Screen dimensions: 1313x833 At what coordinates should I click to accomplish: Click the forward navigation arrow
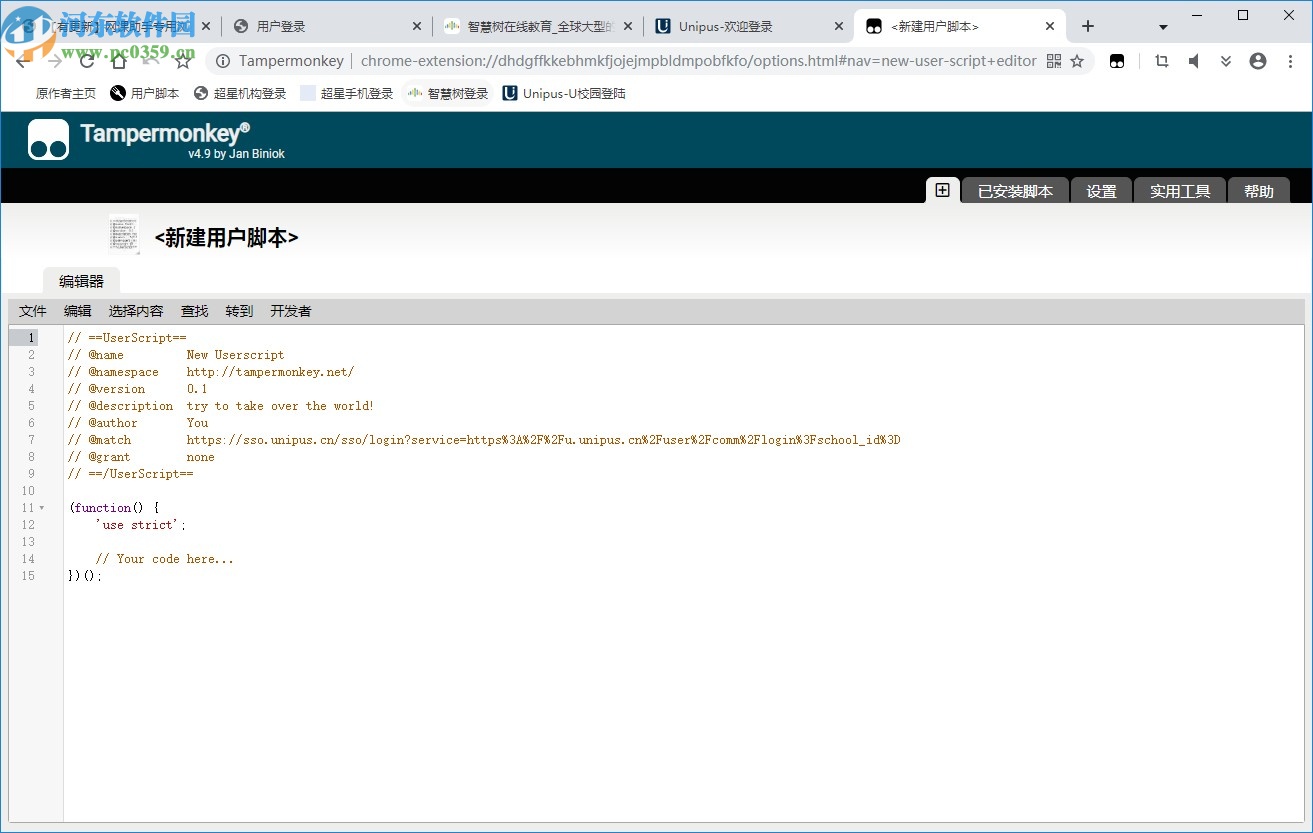(x=54, y=61)
